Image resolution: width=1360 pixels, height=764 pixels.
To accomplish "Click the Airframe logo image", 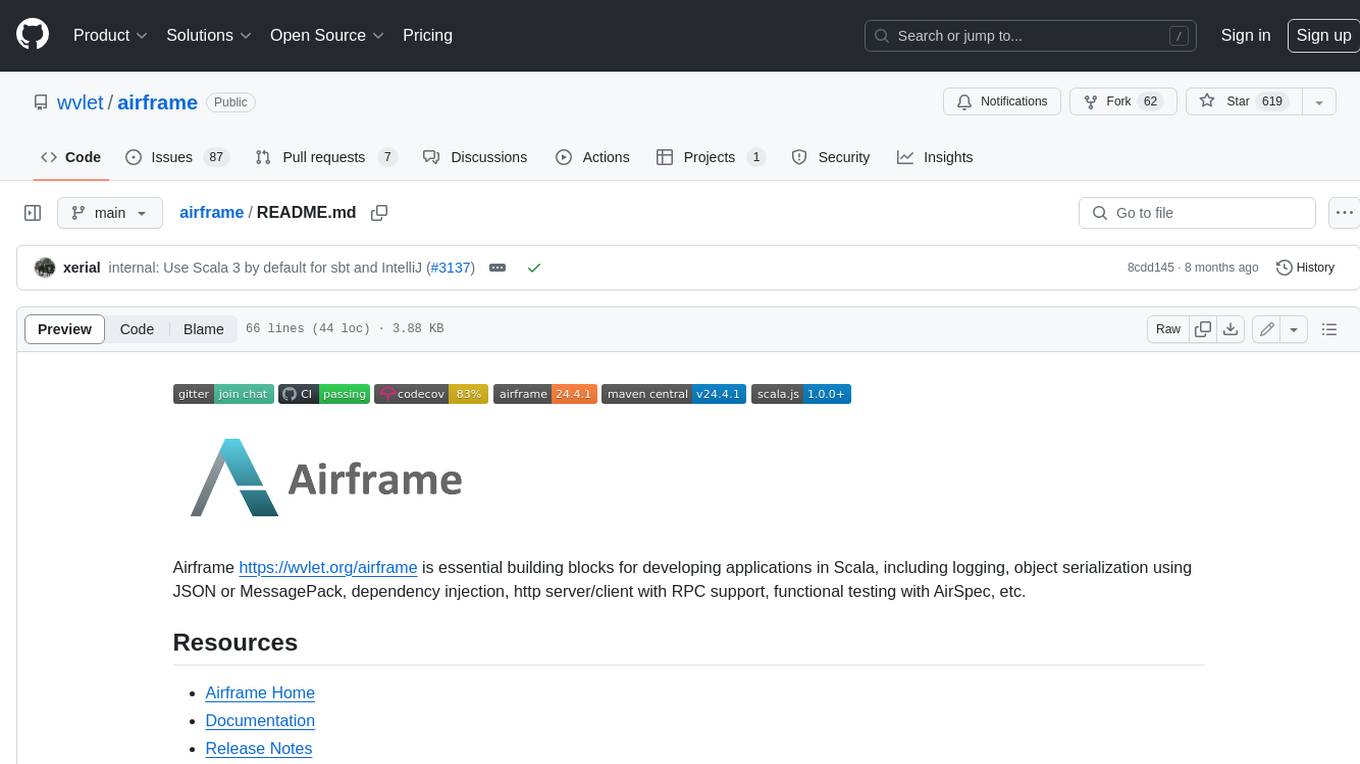I will pyautogui.click(x=326, y=478).
